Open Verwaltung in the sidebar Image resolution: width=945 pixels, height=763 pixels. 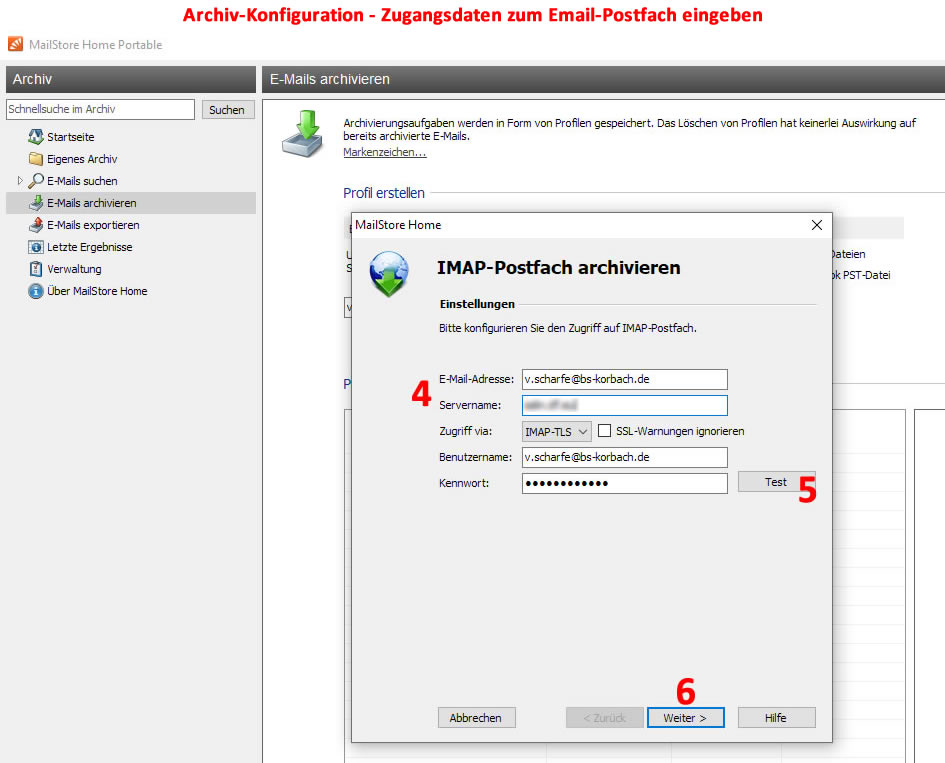tap(74, 269)
